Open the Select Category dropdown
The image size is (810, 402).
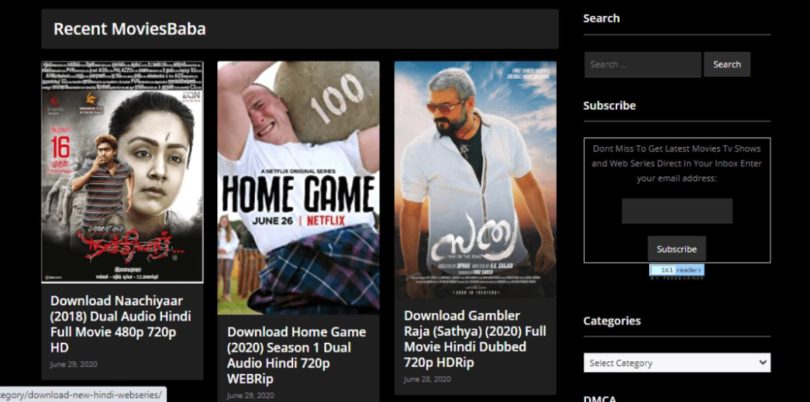point(677,363)
